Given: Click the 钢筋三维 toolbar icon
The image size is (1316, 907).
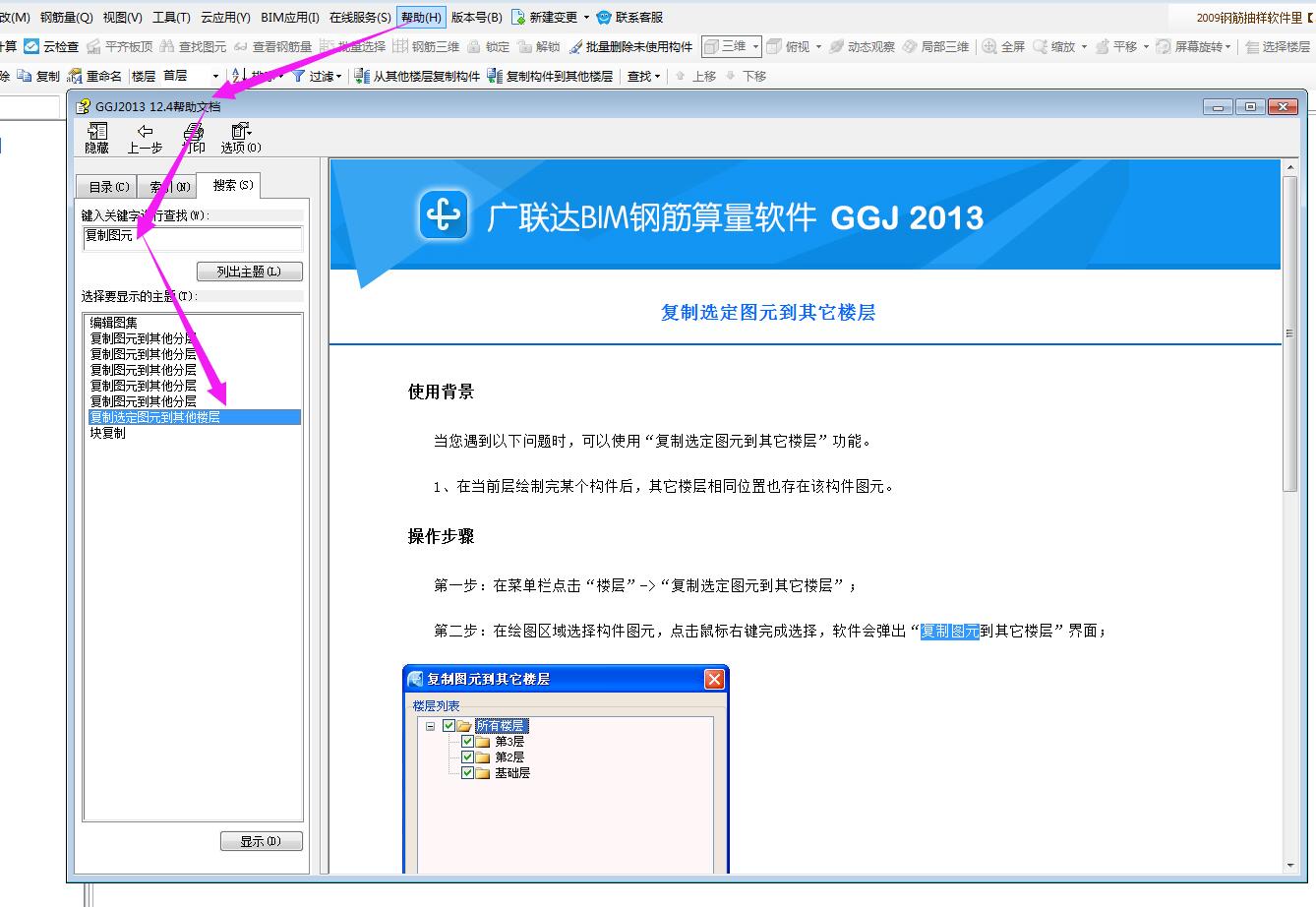Looking at the screenshot, I should click(400, 46).
